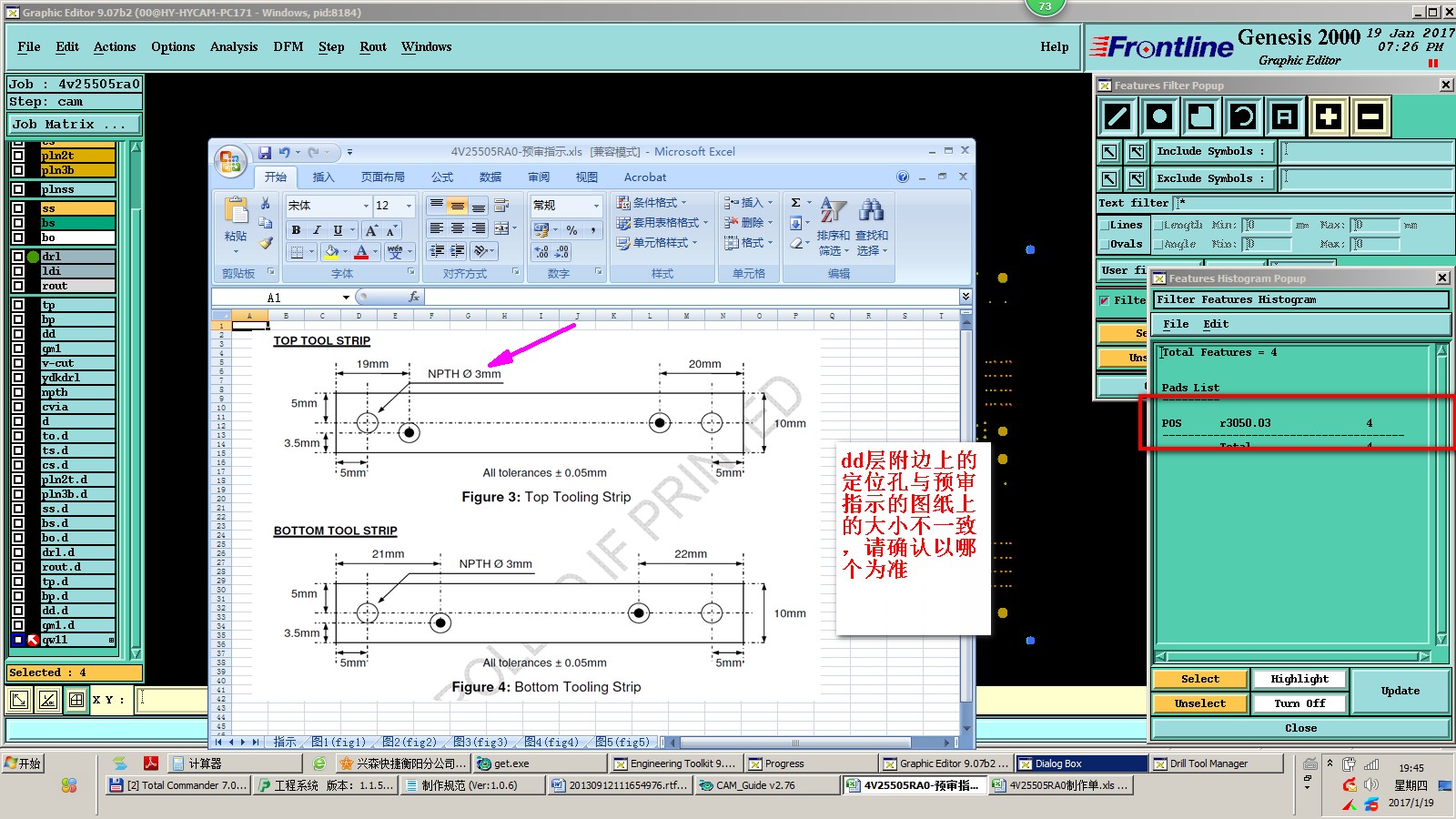Toggle the Lines checkbox in Features Filter
Viewport: 1456px width, 819px height.
click(1104, 225)
